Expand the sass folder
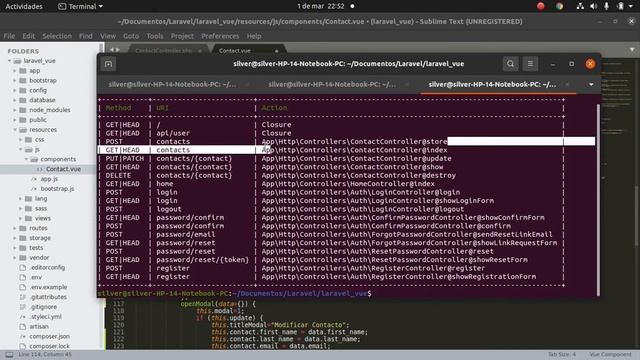This screenshot has width=640, height=360. pos(21,208)
